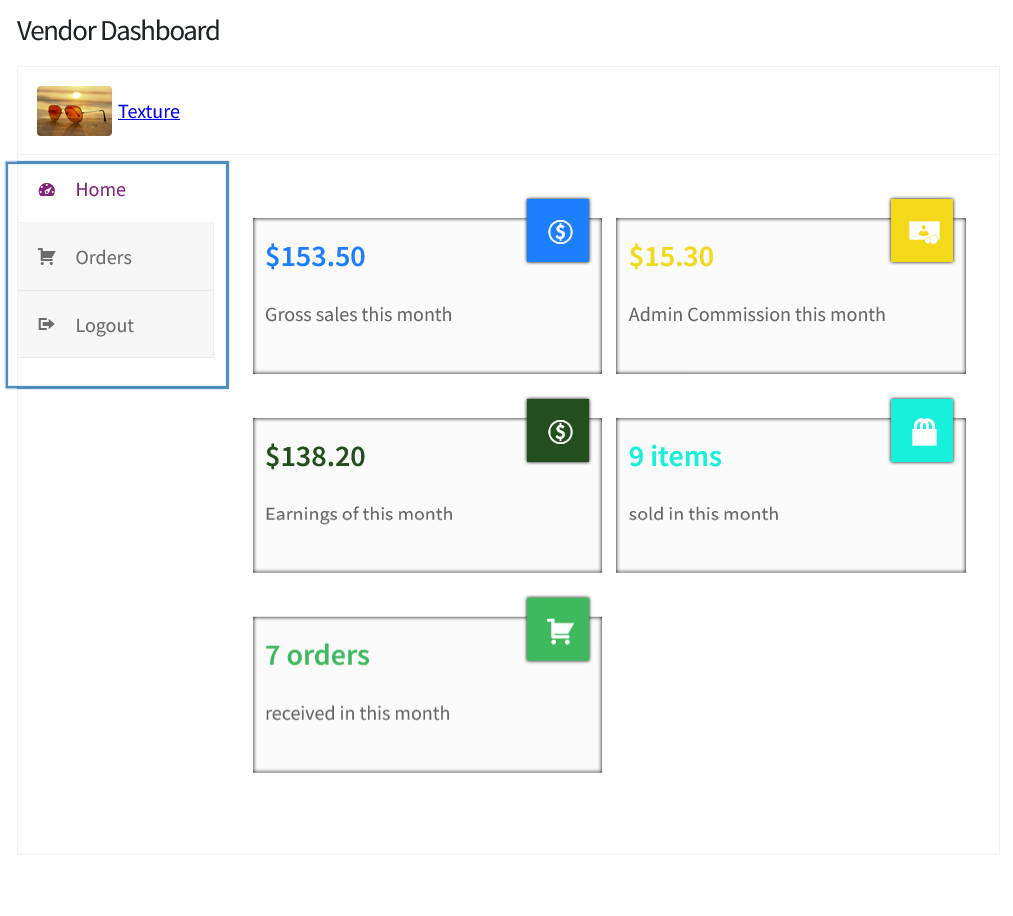
Task: Click the Vendor Dashboard heading
Action: pos(118,30)
